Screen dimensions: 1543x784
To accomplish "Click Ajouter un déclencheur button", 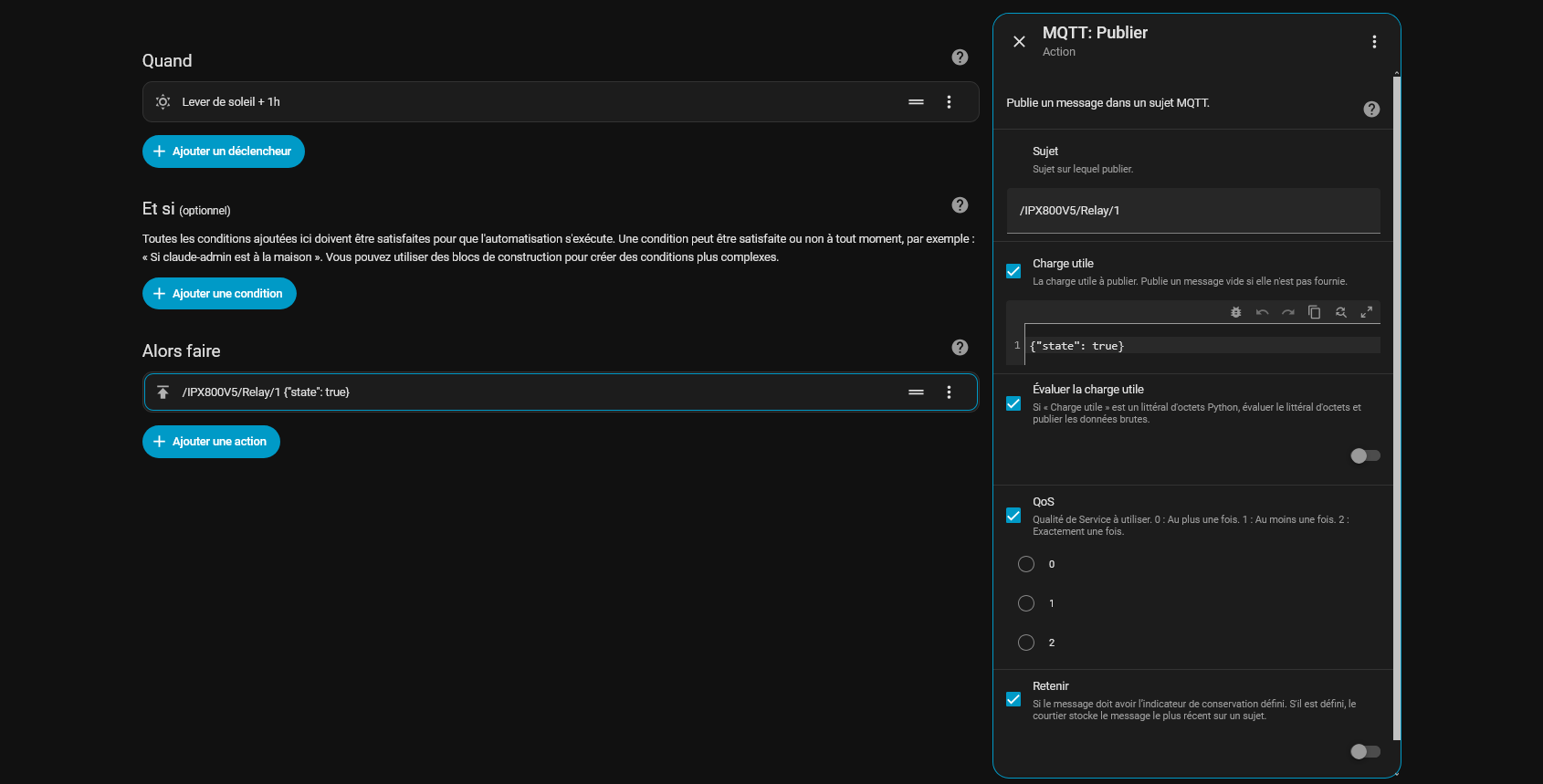I will 223,152.
